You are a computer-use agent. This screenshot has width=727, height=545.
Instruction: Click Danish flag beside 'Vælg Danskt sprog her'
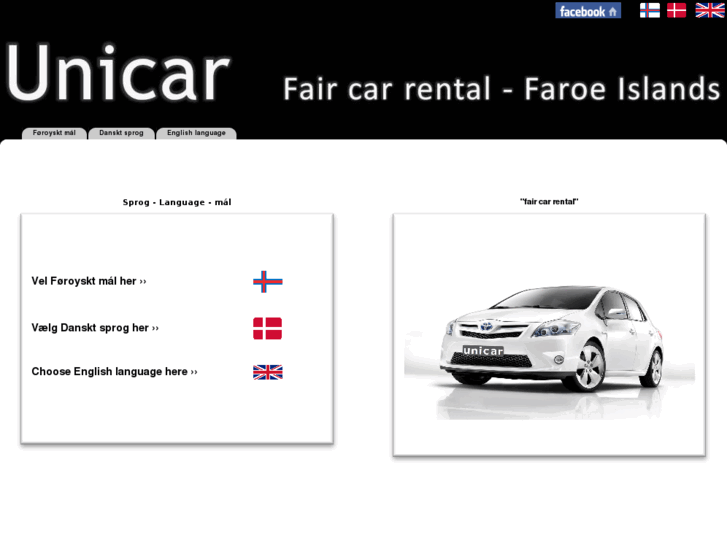pyautogui.click(x=268, y=328)
